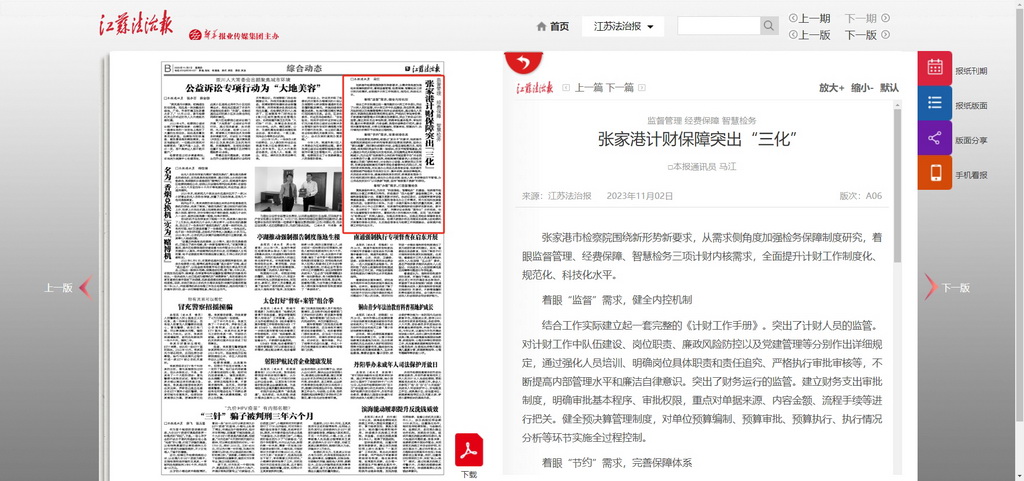Screen dimensions: 1024x481
Task: Download the page PDF
Action: [x=469, y=451]
